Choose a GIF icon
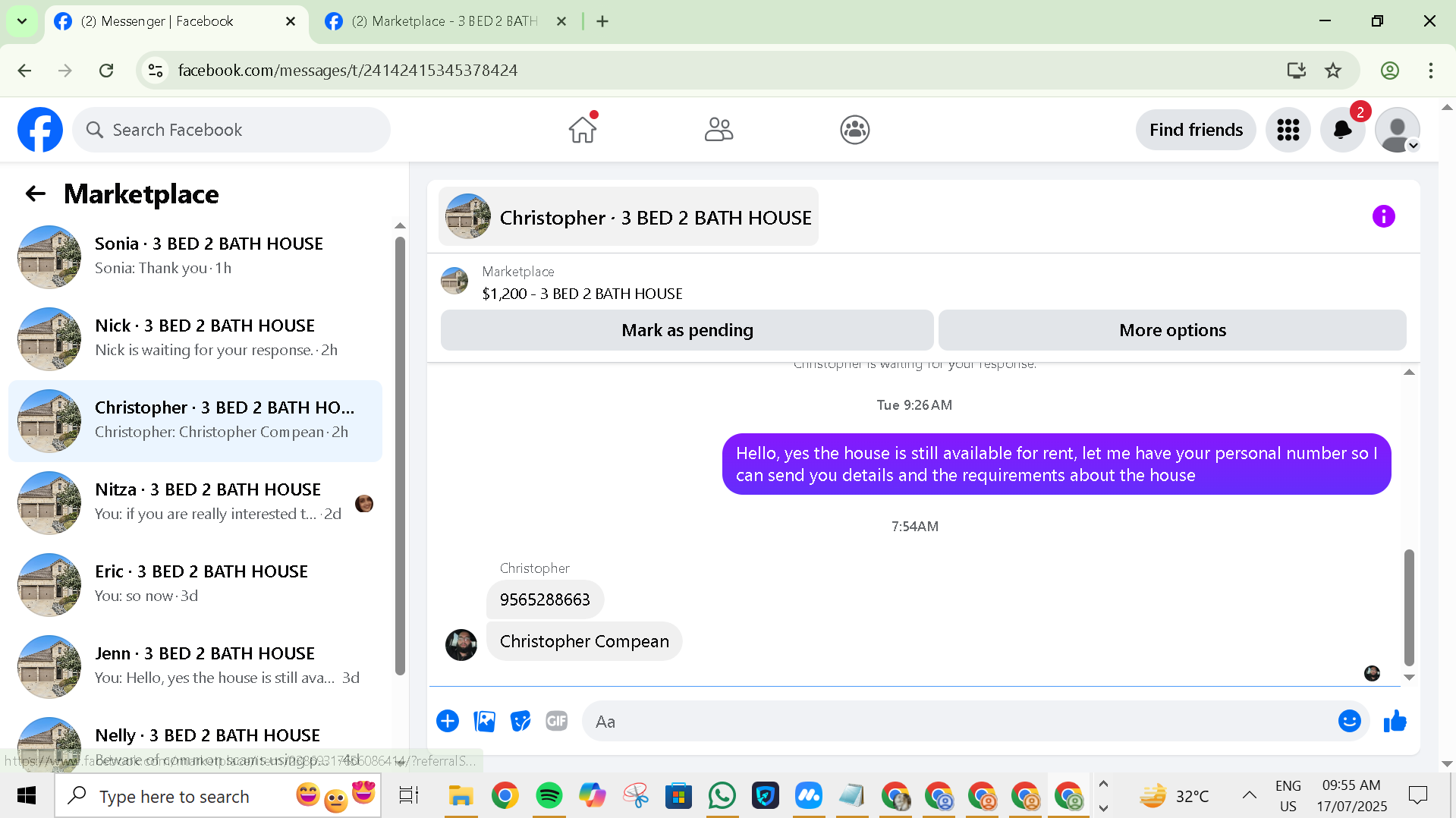 coord(557,721)
